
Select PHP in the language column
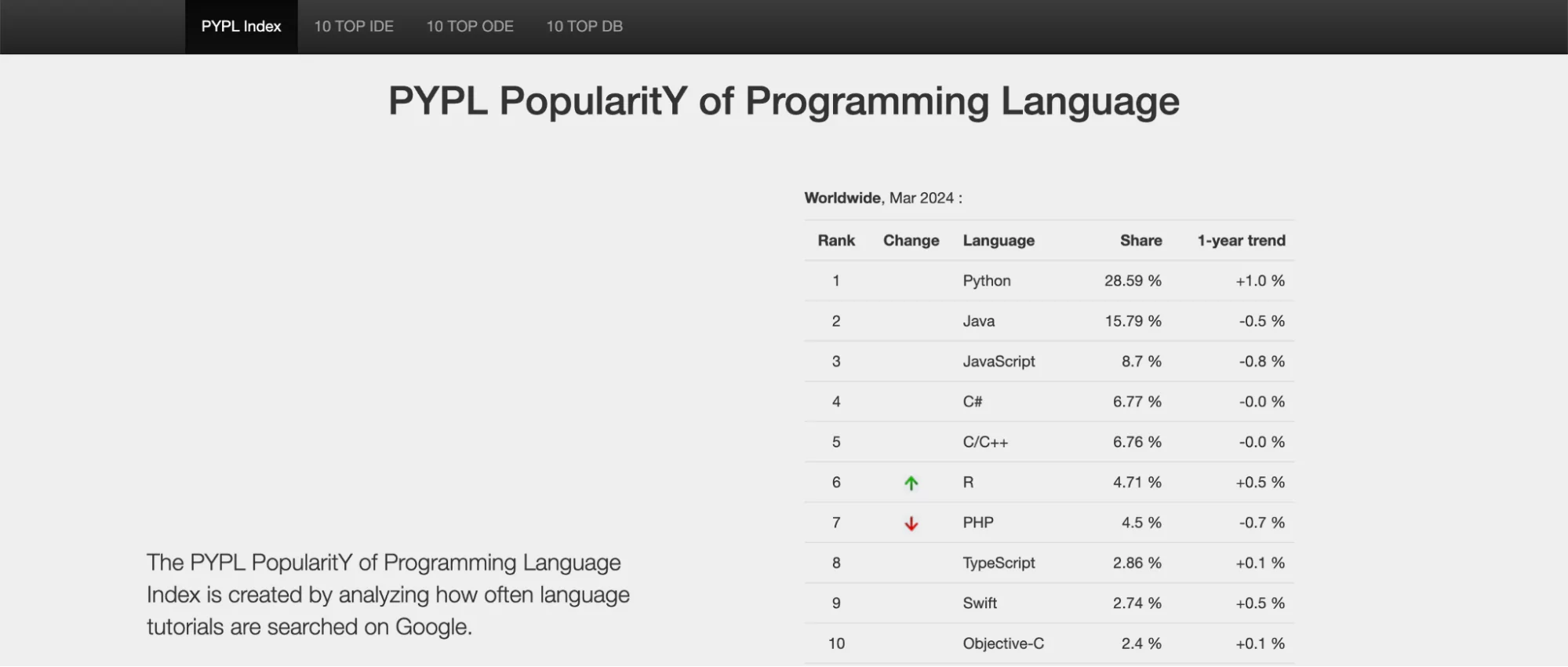pos(978,523)
